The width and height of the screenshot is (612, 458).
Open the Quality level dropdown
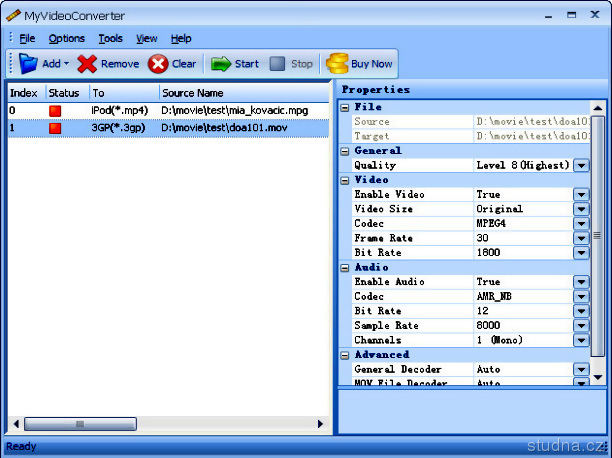(581, 165)
